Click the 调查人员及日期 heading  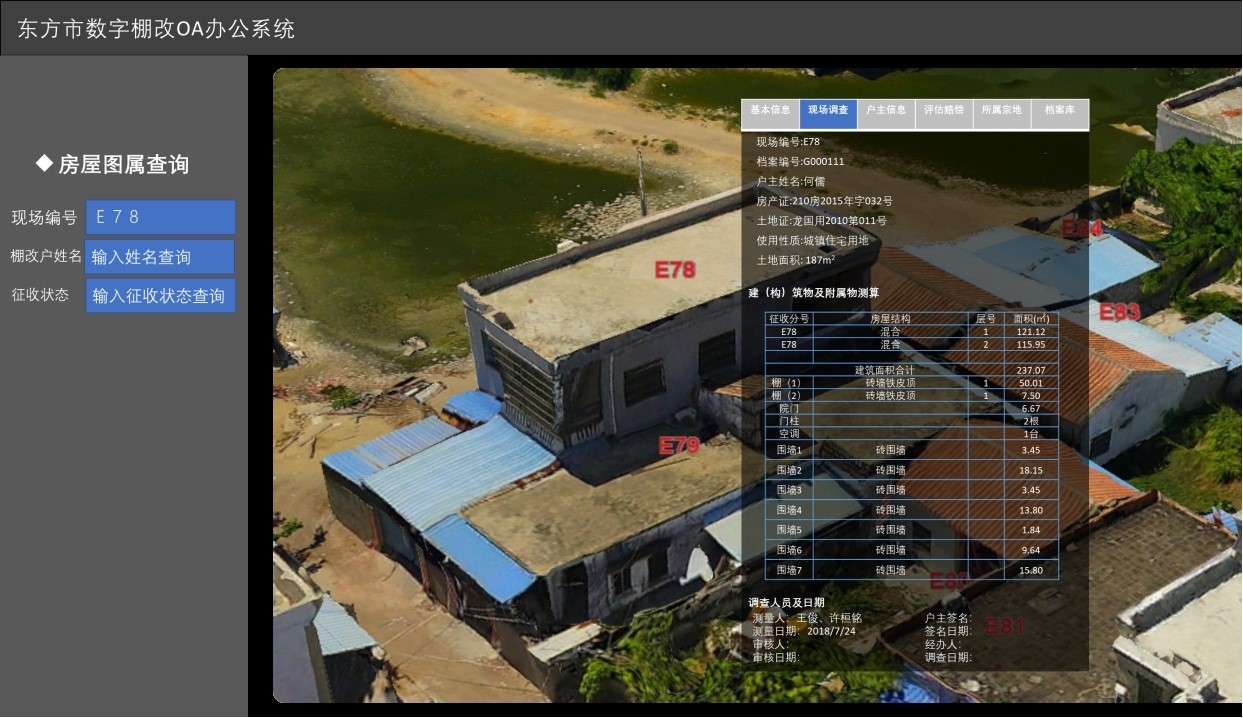point(786,603)
